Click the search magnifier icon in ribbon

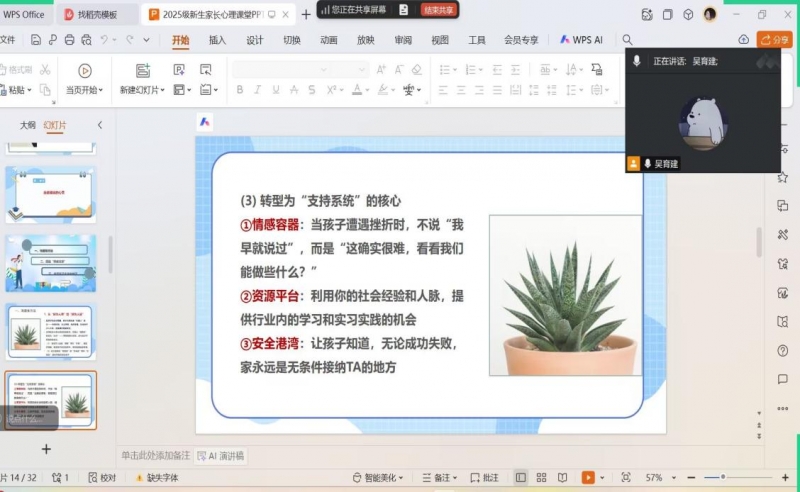[627, 40]
